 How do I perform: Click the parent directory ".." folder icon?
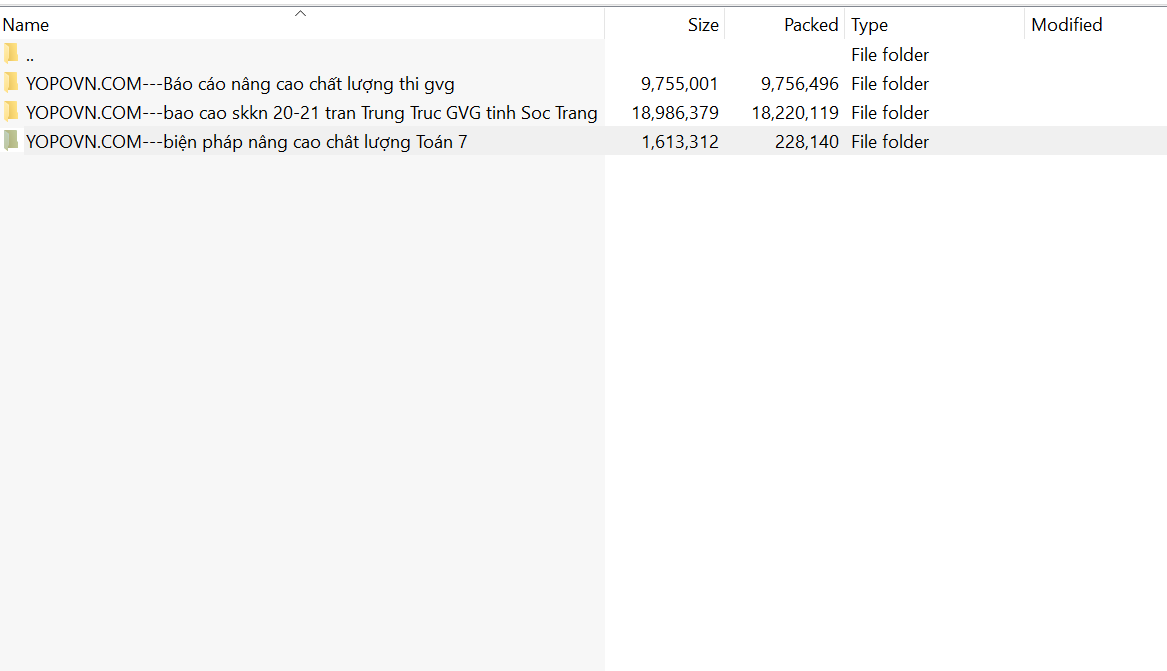11,54
